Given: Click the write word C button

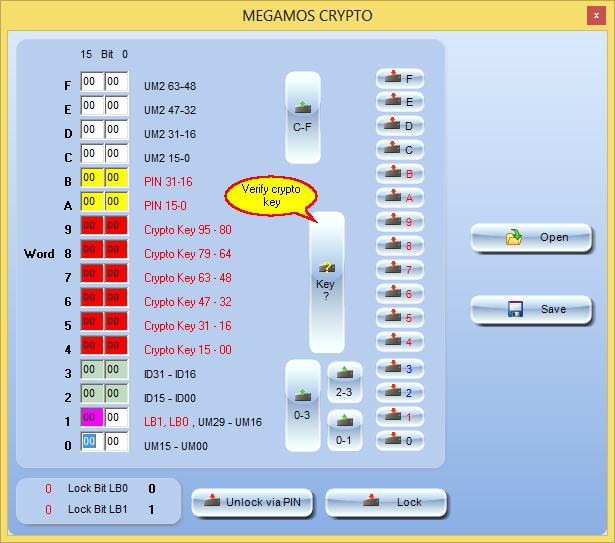Looking at the screenshot, I should click(400, 150).
